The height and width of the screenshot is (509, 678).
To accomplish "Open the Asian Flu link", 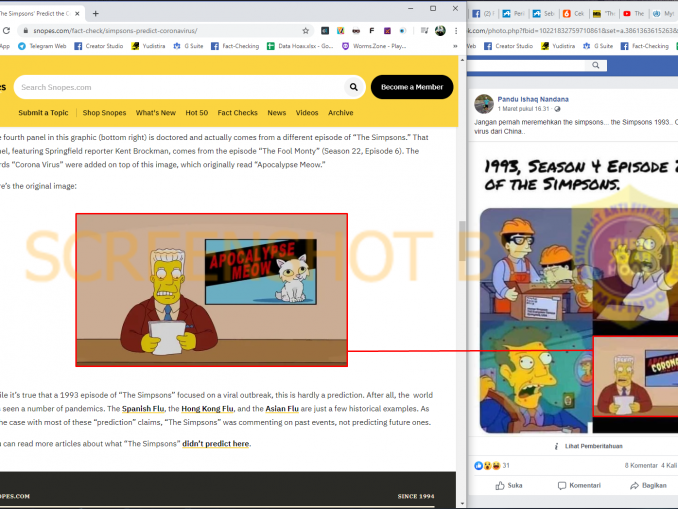I will pyautogui.click(x=282, y=409).
